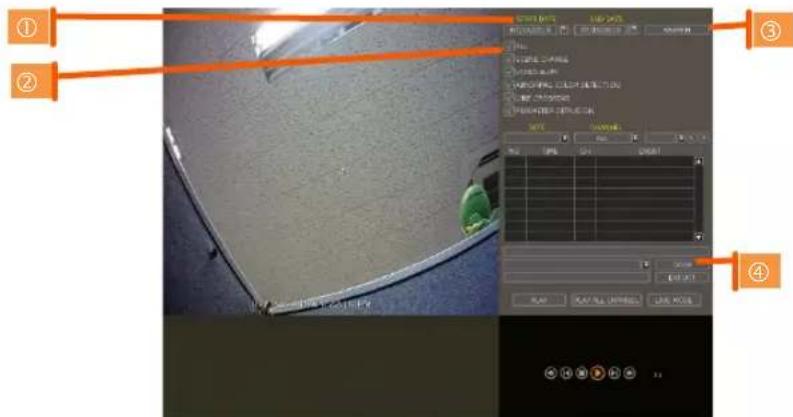Image resolution: width=793 pixels, height=417 pixels.
Task: Click the EXPORT button
Action: tap(682, 277)
